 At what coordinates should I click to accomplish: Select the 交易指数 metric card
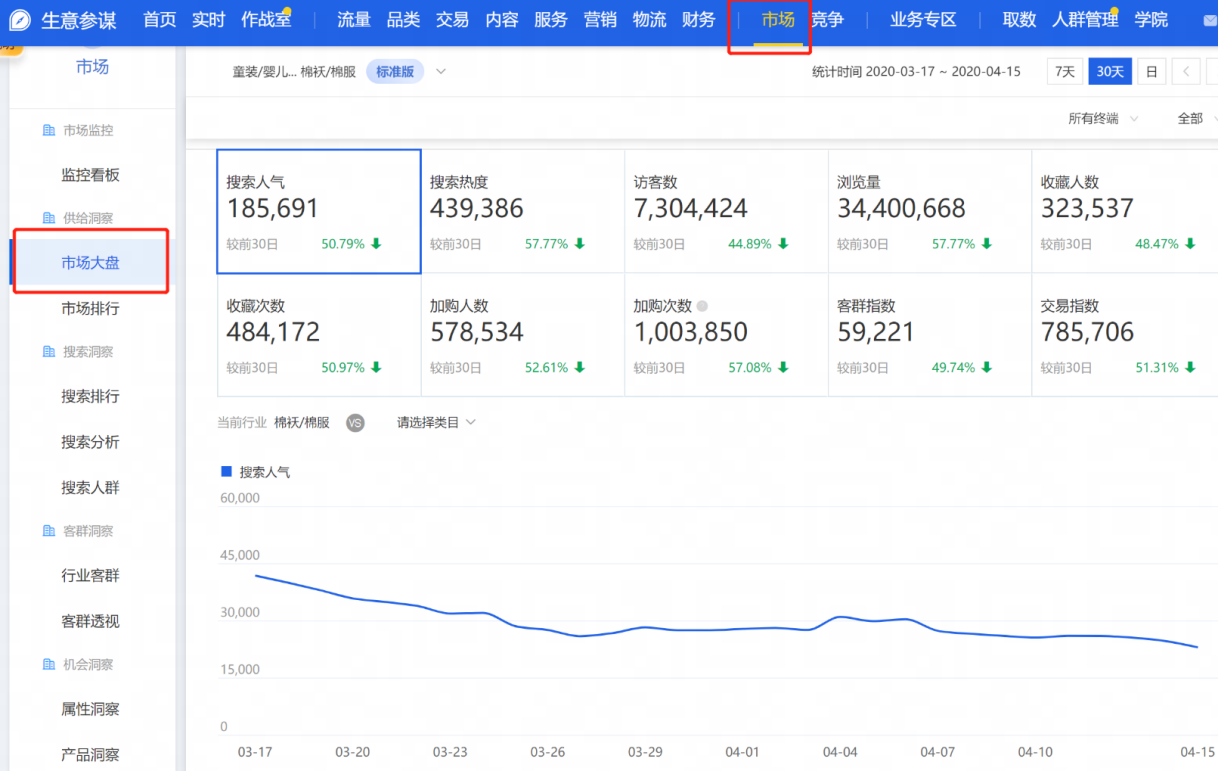point(1125,335)
